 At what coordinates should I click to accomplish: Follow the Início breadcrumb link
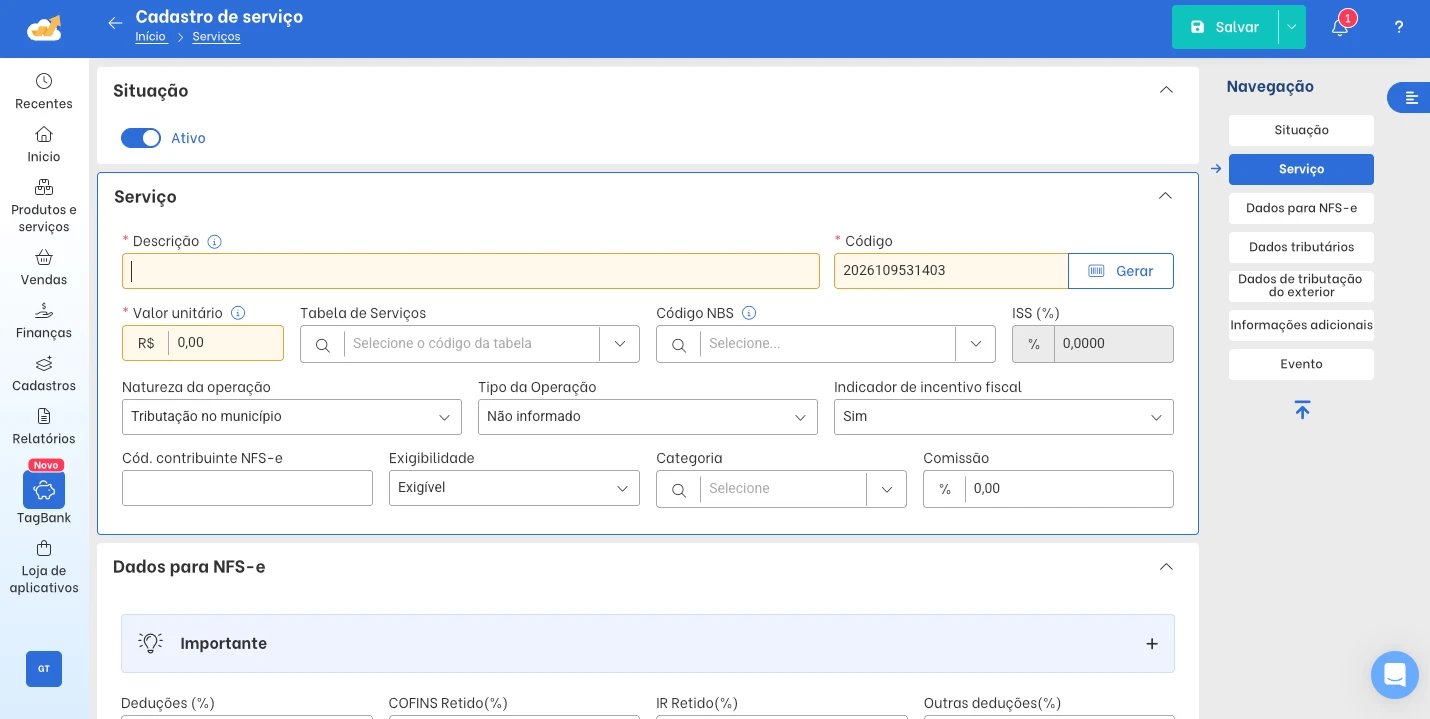pyautogui.click(x=151, y=37)
